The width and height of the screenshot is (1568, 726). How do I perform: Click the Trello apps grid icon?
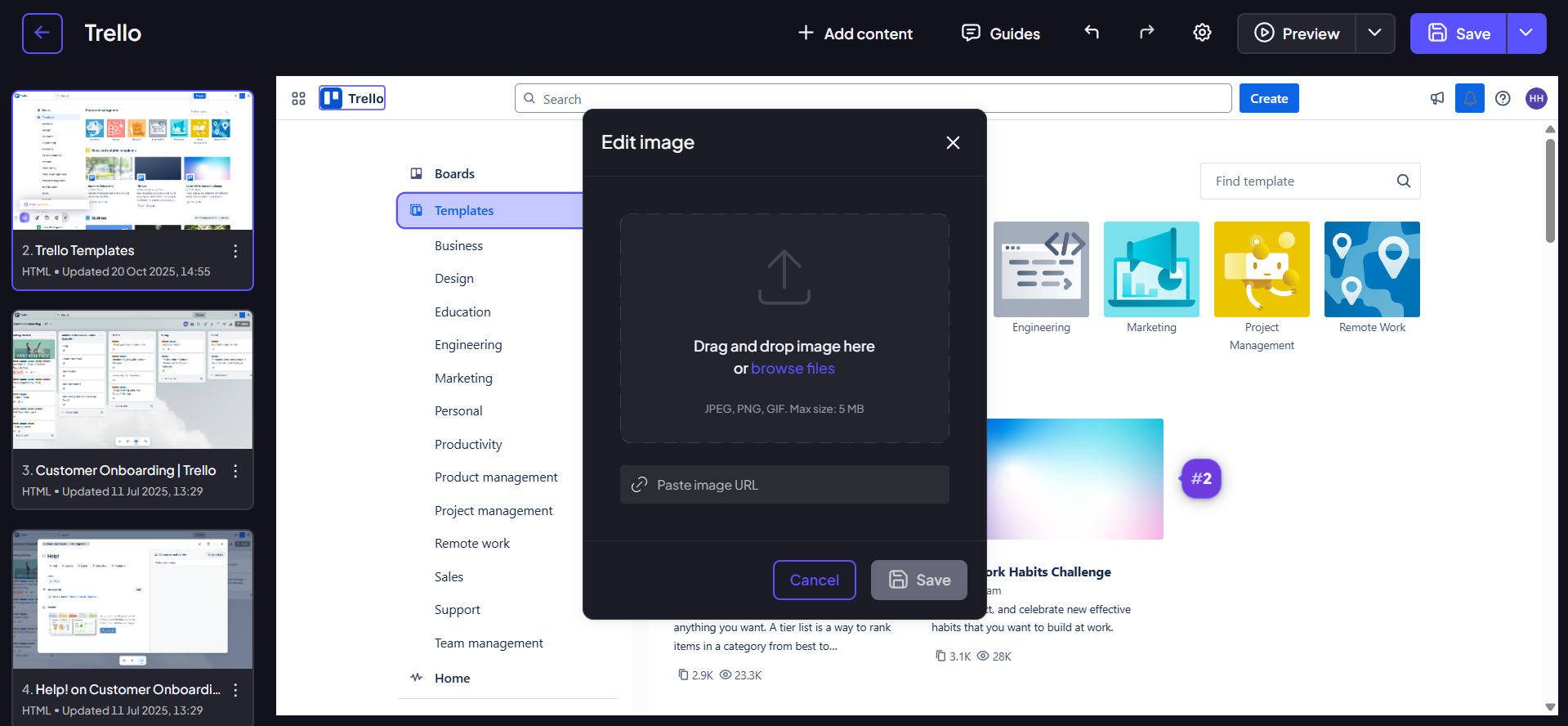tap(298, 98)
